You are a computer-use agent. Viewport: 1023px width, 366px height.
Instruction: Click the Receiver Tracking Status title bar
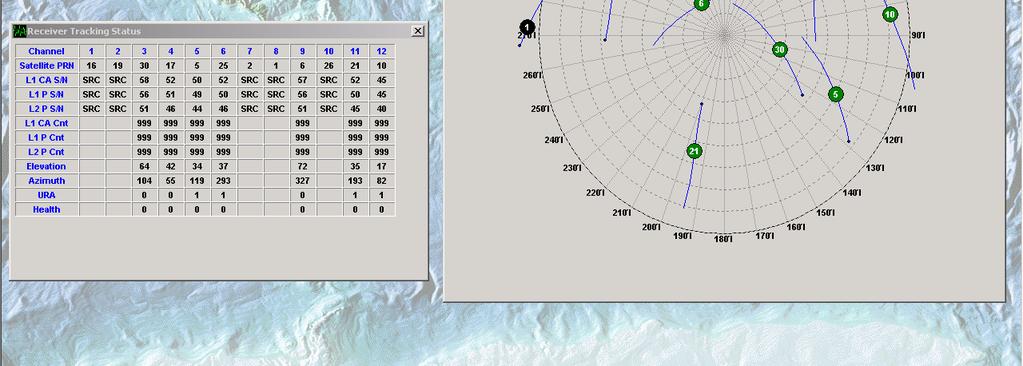click(219, 31)
